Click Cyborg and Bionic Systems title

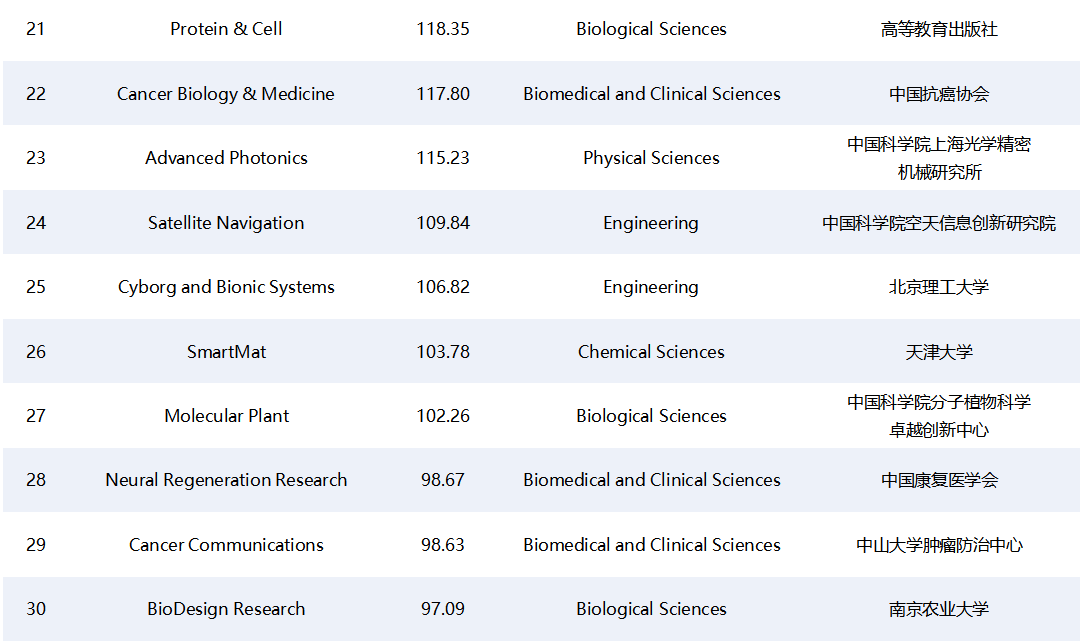click(226, 287)
